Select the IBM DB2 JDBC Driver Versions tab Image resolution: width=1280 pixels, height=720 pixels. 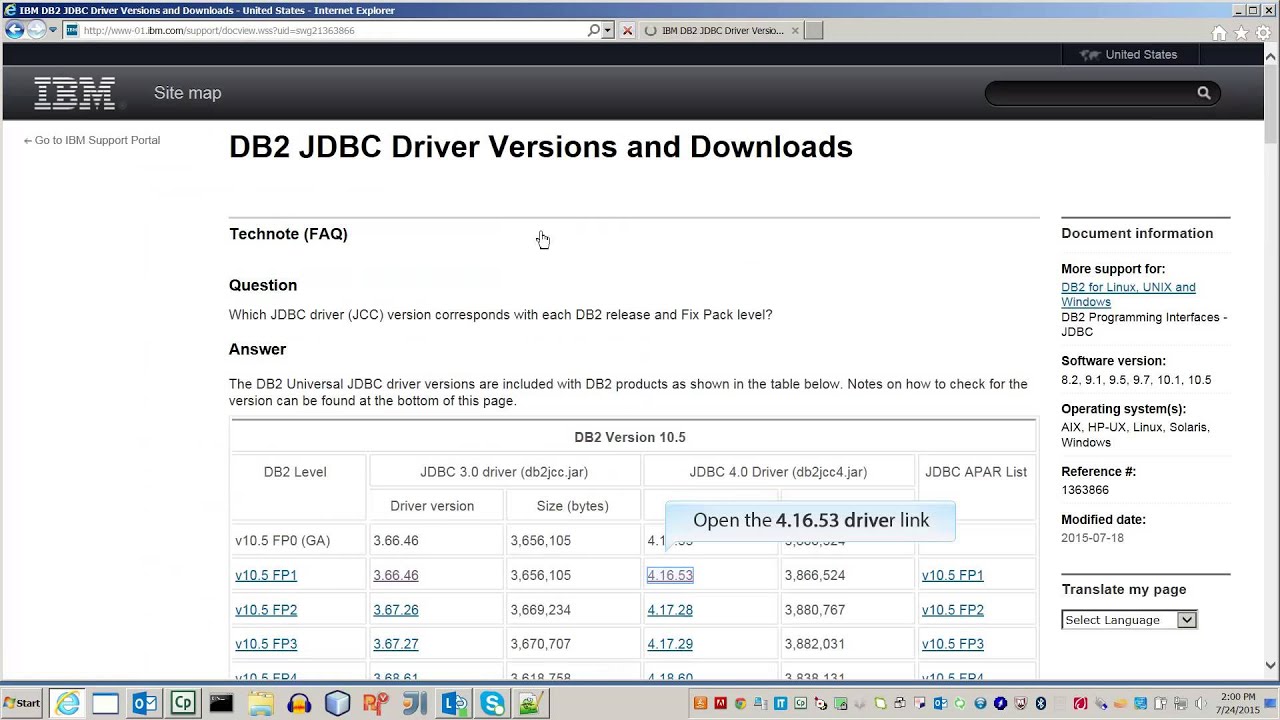(x=722, y=31)
